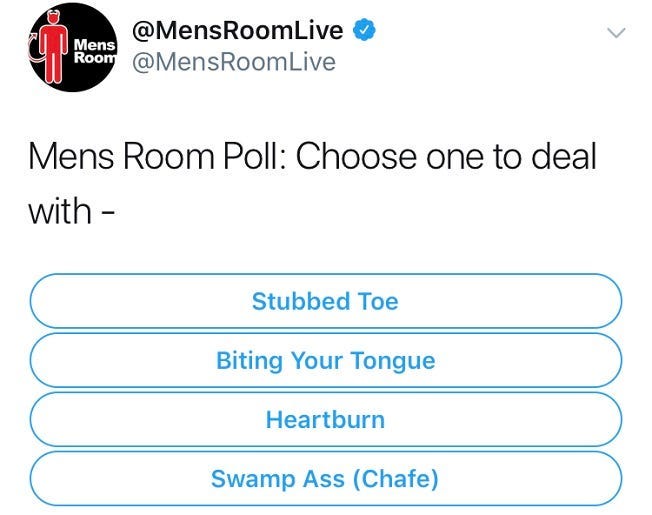The image size is (652, 515).
Task: Select the Biting Your Tongue option
Action: click(x=325, y=360)
